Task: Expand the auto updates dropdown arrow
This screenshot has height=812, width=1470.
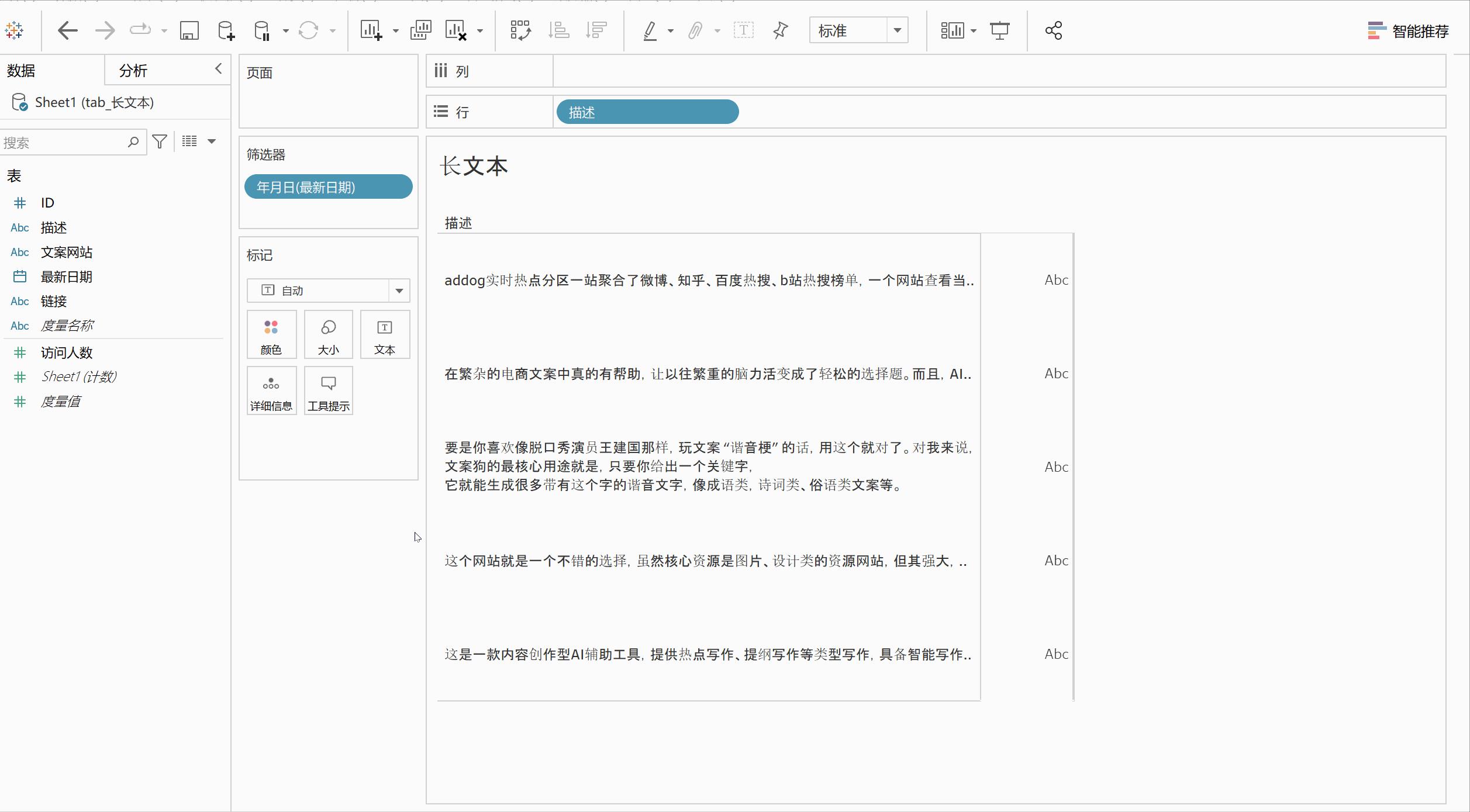Action: point(286,31)
